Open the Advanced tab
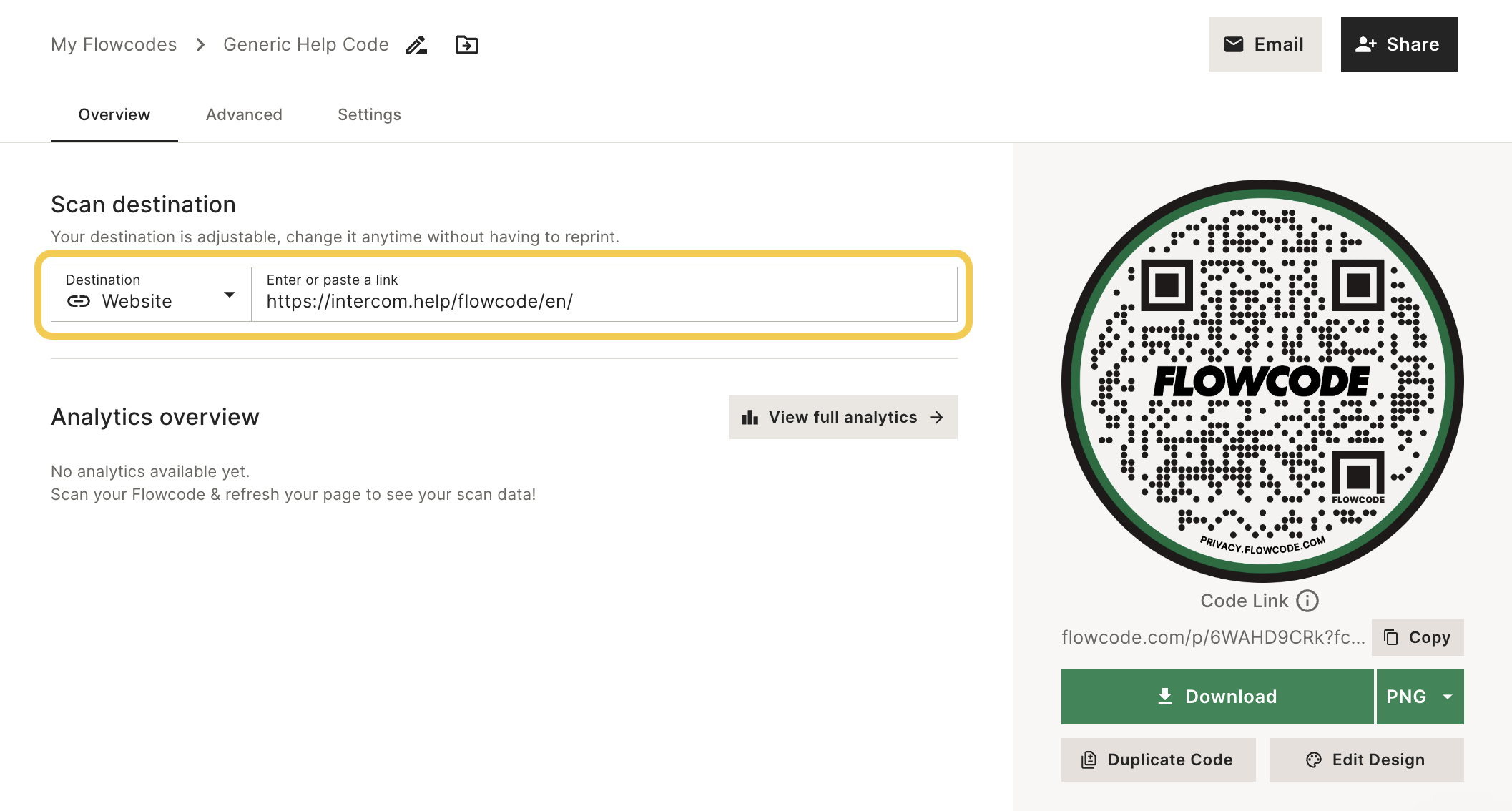This screenshot has height=811, width=1512. [244, 114]
